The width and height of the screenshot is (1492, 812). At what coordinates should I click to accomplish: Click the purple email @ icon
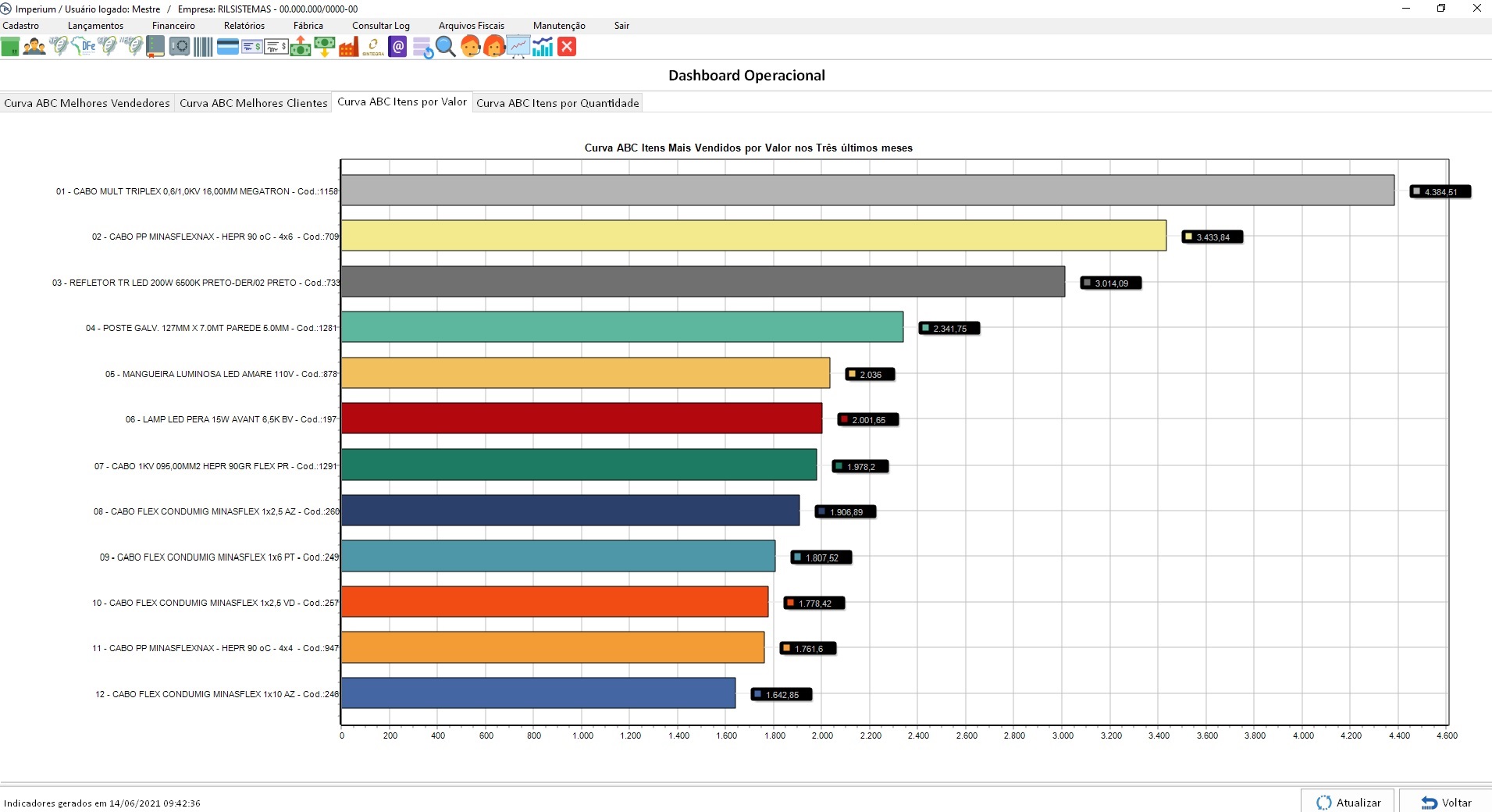click(x=397, y=47)
